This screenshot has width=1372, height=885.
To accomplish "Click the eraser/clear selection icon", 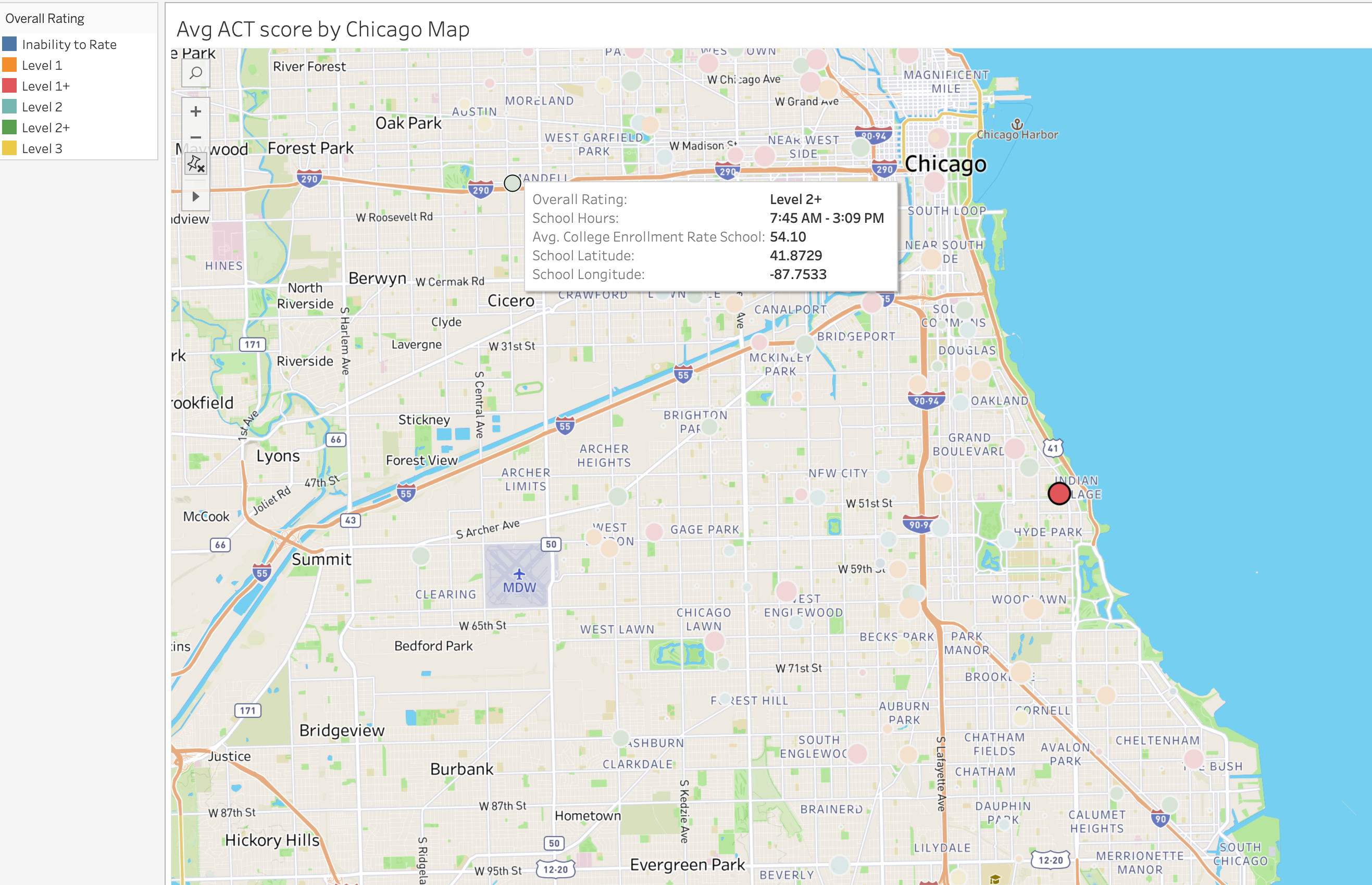I will (x=196, y=167).
